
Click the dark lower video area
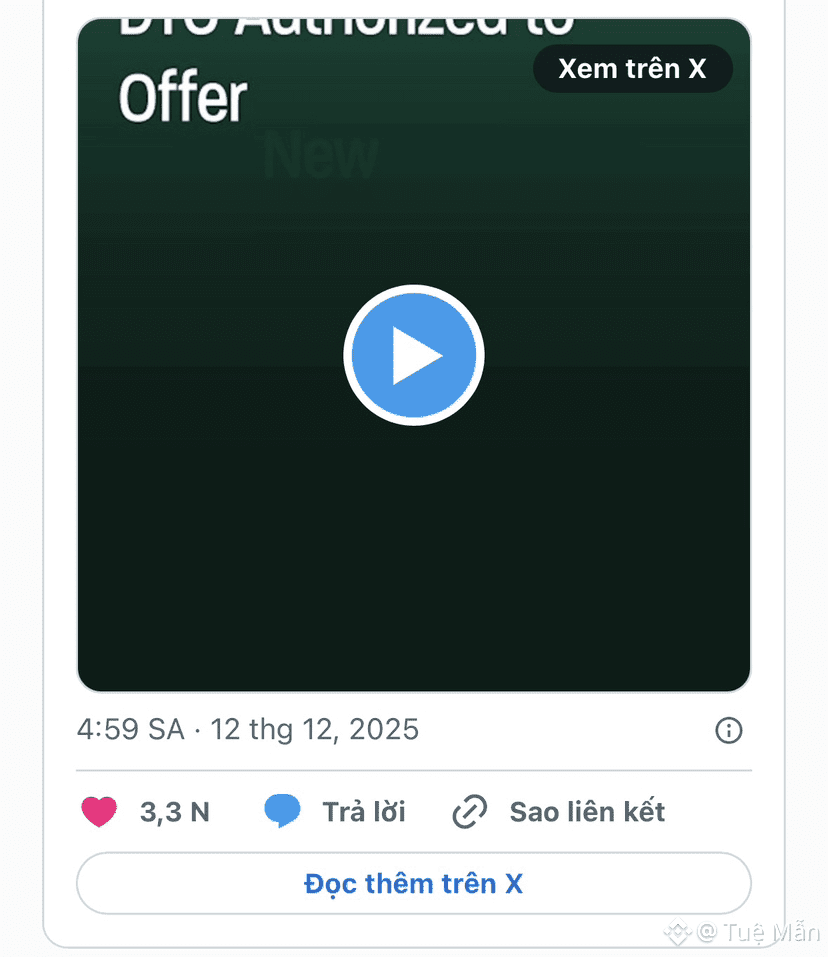click(x=413, y=560)
